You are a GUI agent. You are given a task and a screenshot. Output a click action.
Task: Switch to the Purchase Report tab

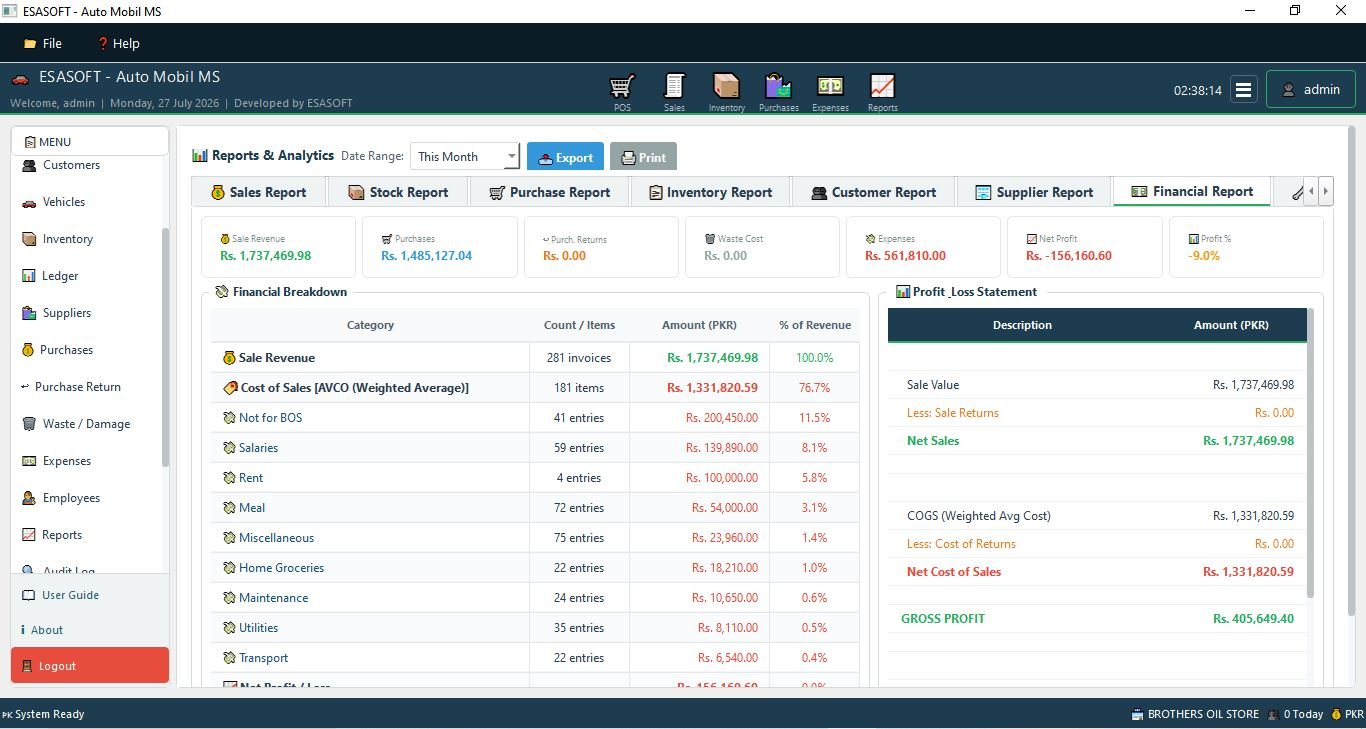pos(549,192)
